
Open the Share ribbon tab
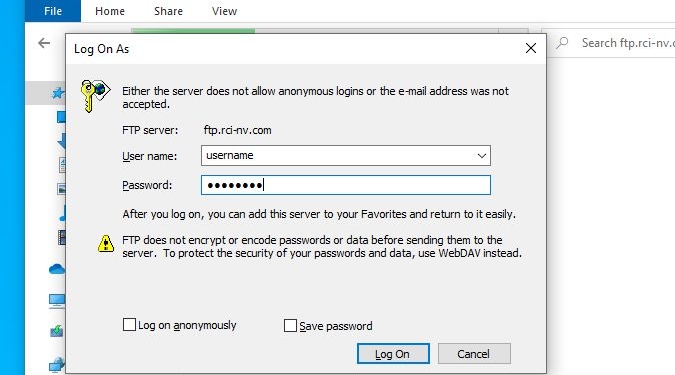pyautogui.click(x=168, y=11)
